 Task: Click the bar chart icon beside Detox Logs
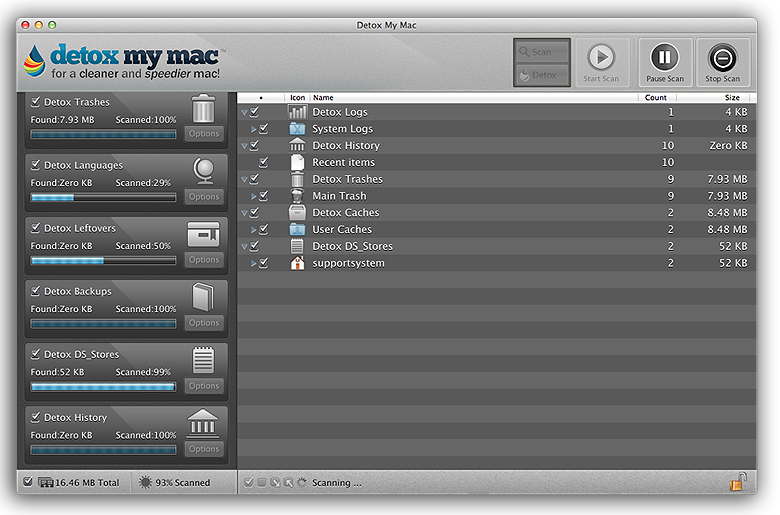pos(297,112)
